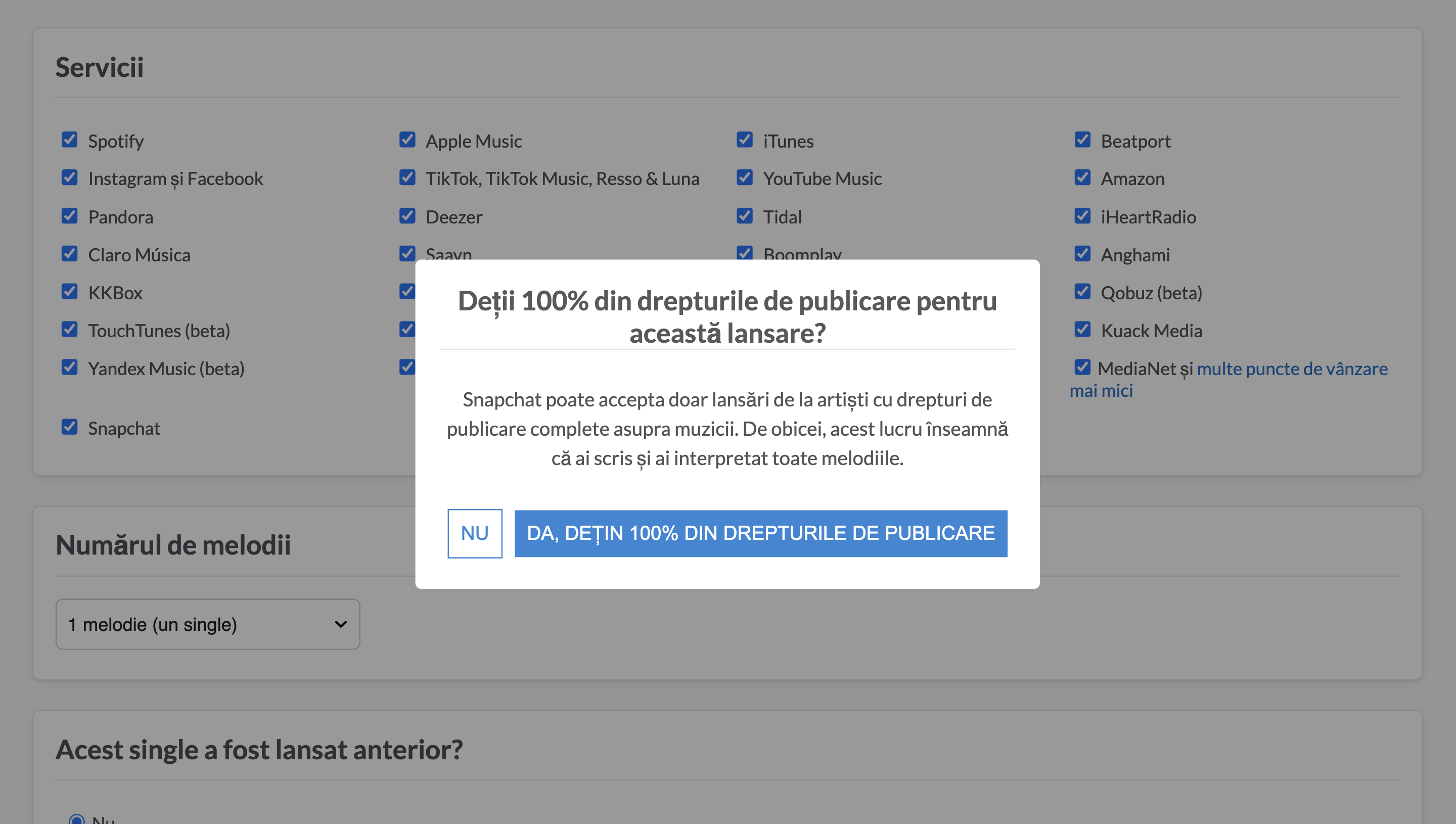Toggle the KKBox checkbox

pos(70,292)
